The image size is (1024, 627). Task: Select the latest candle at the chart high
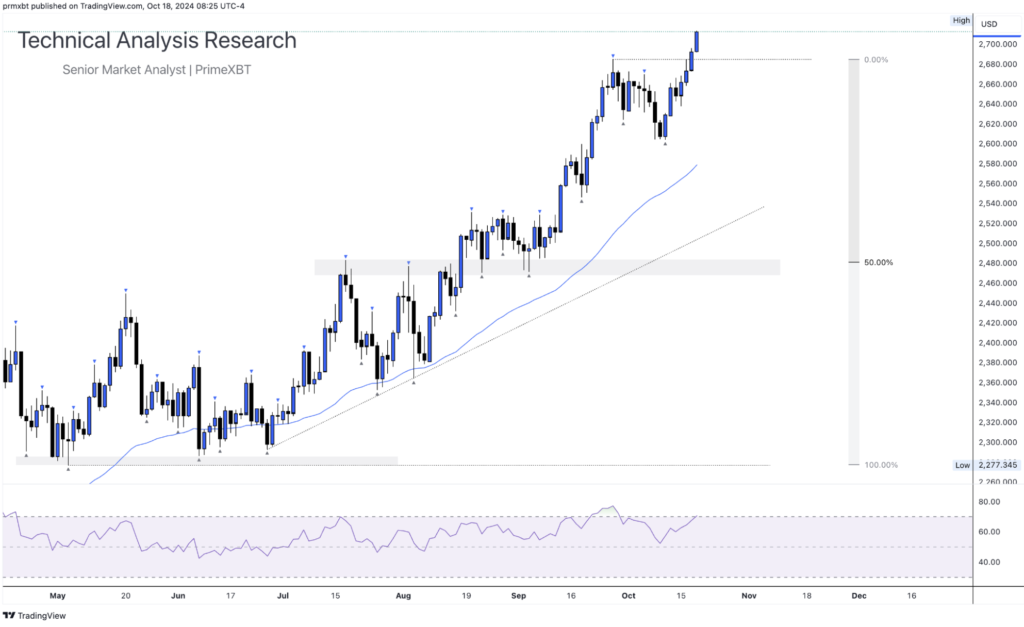(x=697, y=41)
